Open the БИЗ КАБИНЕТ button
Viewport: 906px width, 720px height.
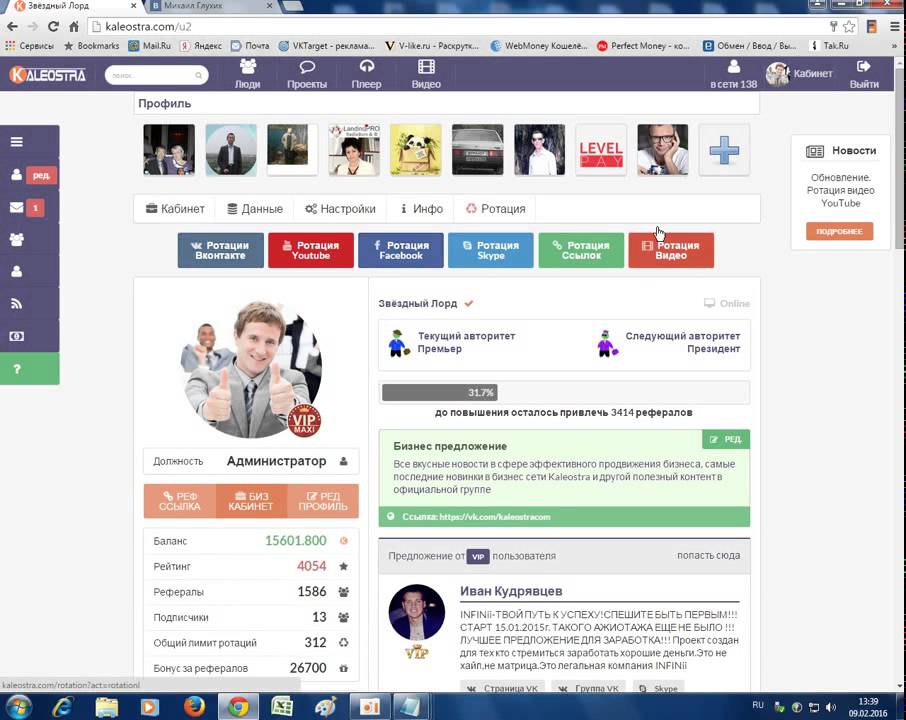[251, 501]
